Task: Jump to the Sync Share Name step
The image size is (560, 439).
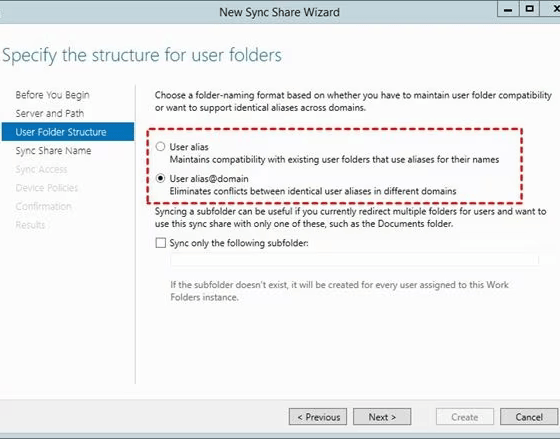Action: click(x=53, y=151)
